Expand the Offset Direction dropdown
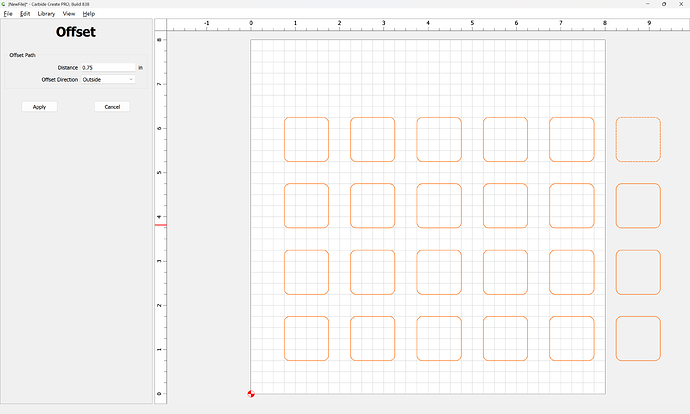This screenshot has height=414, width=690. (108, 80)
